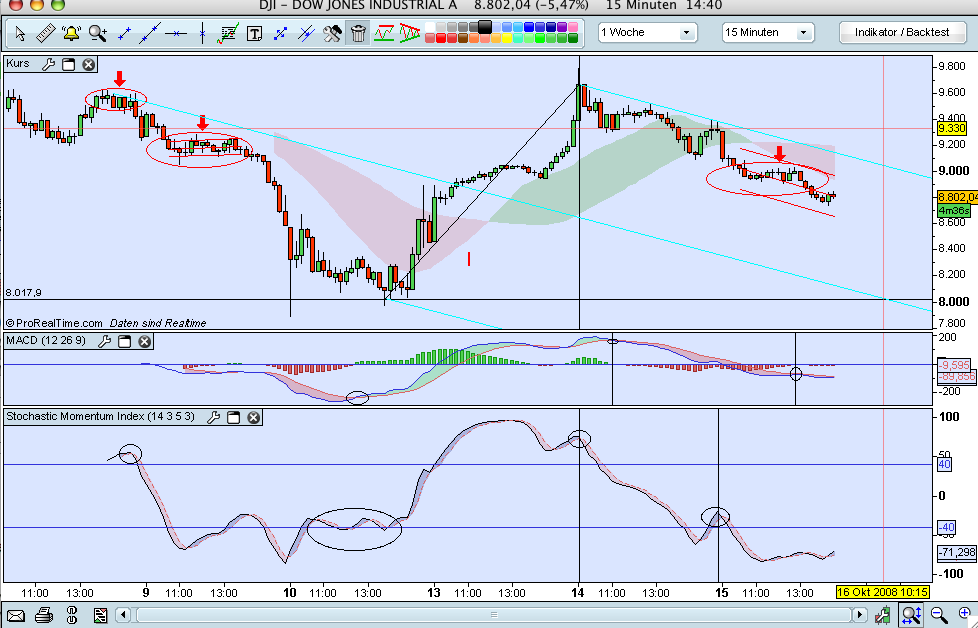978x628 pixels.
Task: Select the triangle pattern tool
Action: pyautogui.click(x=410, y=33)
